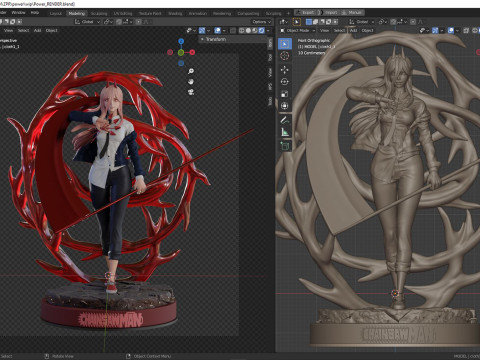Open shading options dropdown arrow in left viewport

[x=268, y=30]
